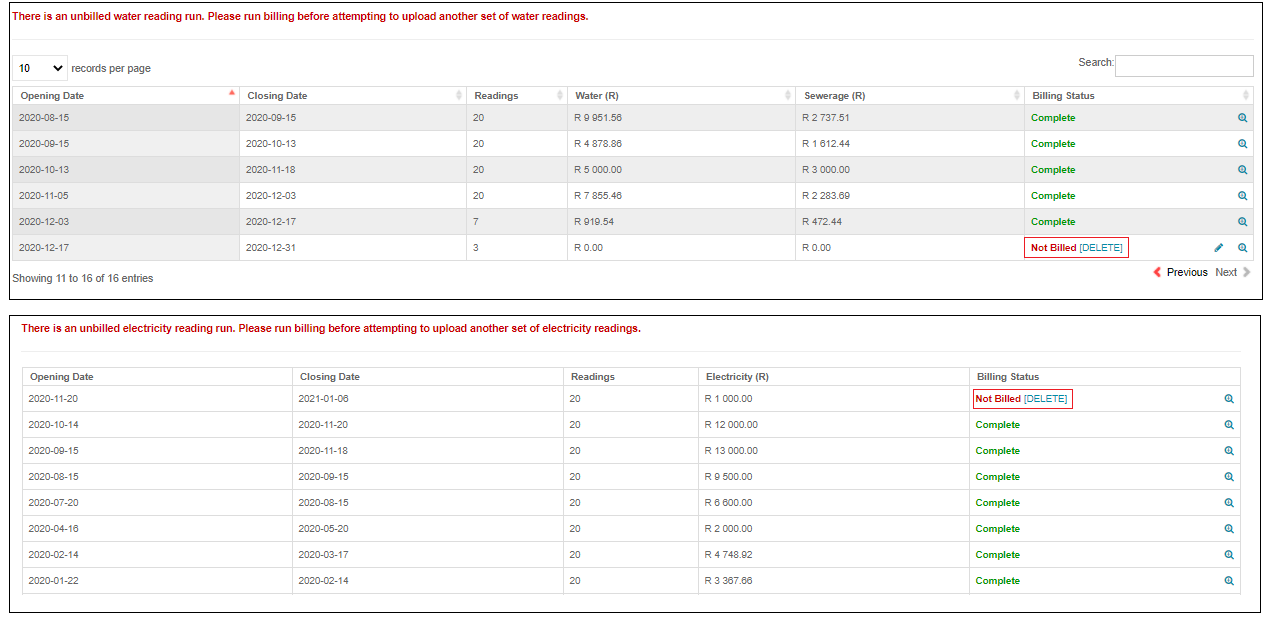View electricity run opening 2020-09-15
Screen dimensions: 1278x623
[1229, 451]
